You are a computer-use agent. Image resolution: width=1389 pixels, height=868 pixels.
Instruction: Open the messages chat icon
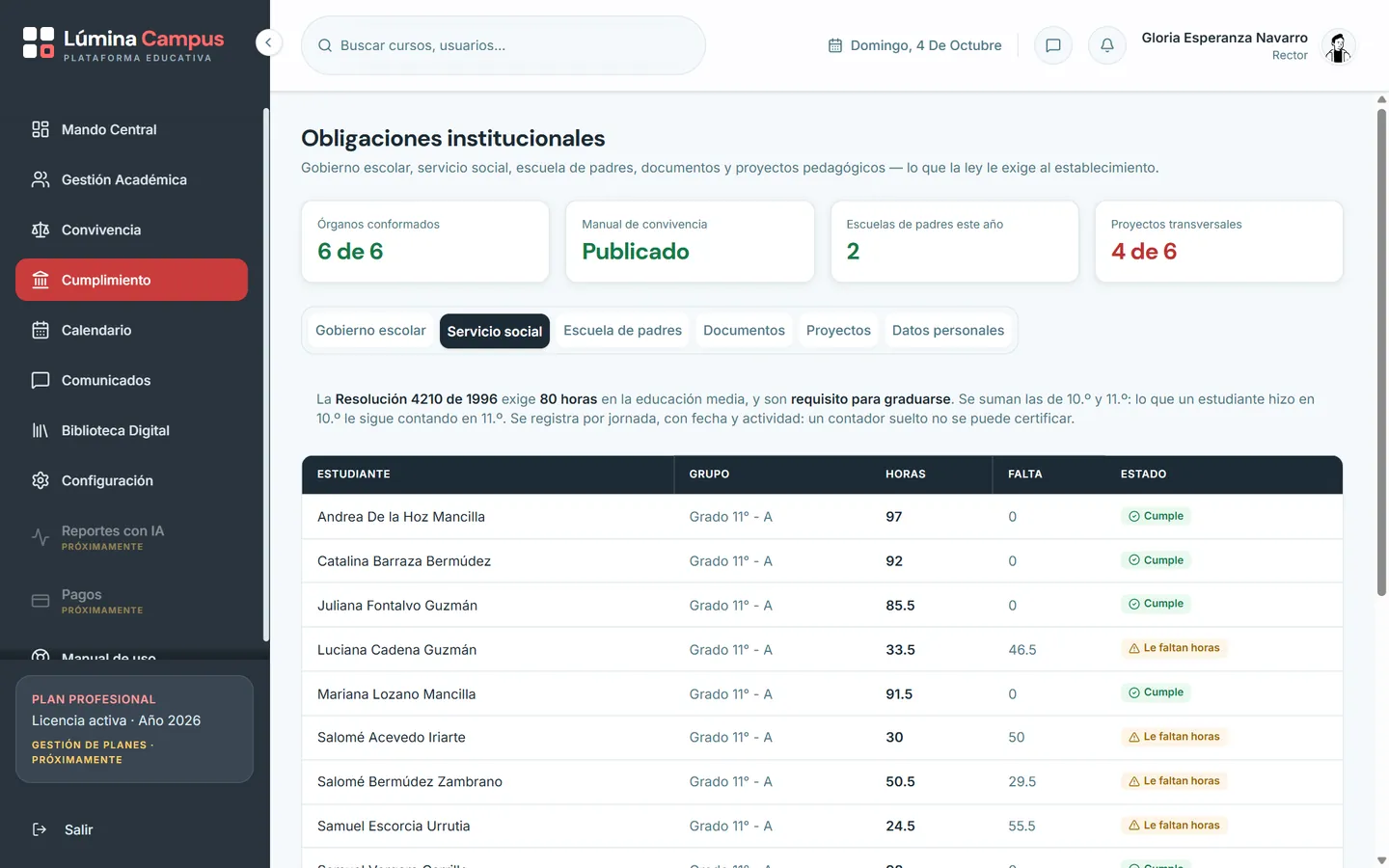1053,45
